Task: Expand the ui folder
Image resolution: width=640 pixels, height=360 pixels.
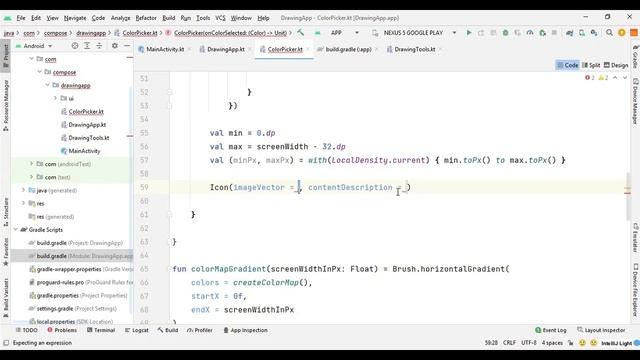Action: [x=56, y=98]
